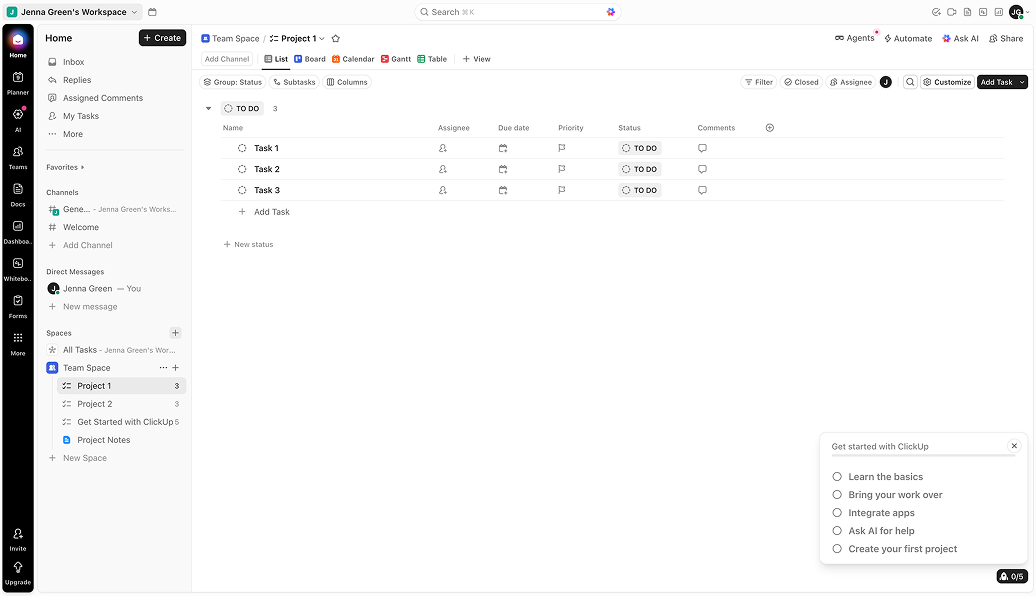Switch to the Board view tab
This screenshot has height=596, width=1036.
310,59
